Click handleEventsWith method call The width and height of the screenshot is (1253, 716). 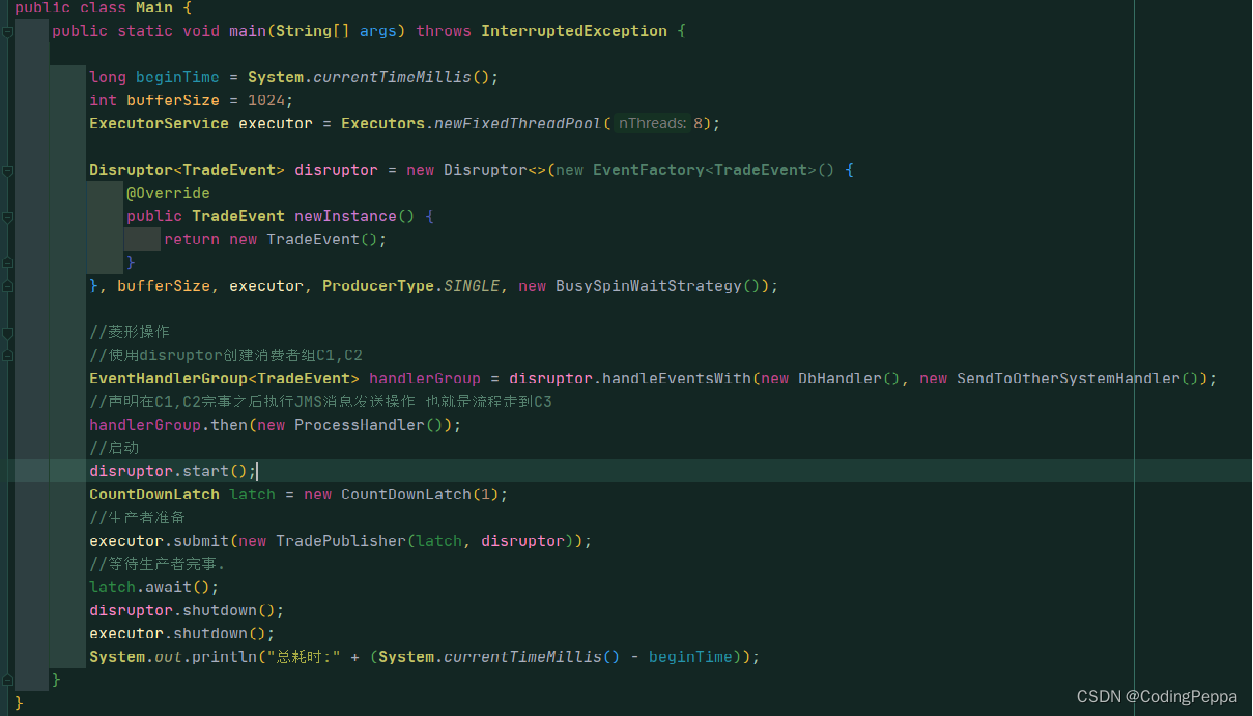point(676,378)
